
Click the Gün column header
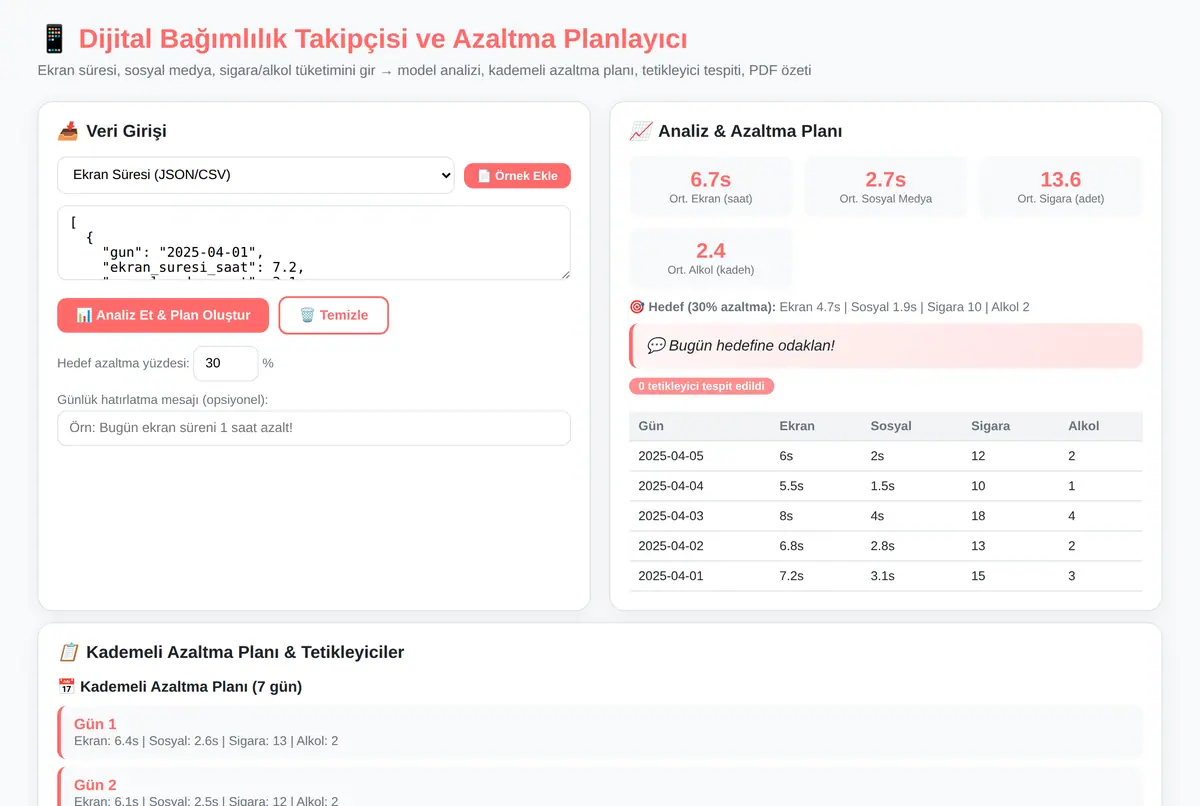(651, 426)
